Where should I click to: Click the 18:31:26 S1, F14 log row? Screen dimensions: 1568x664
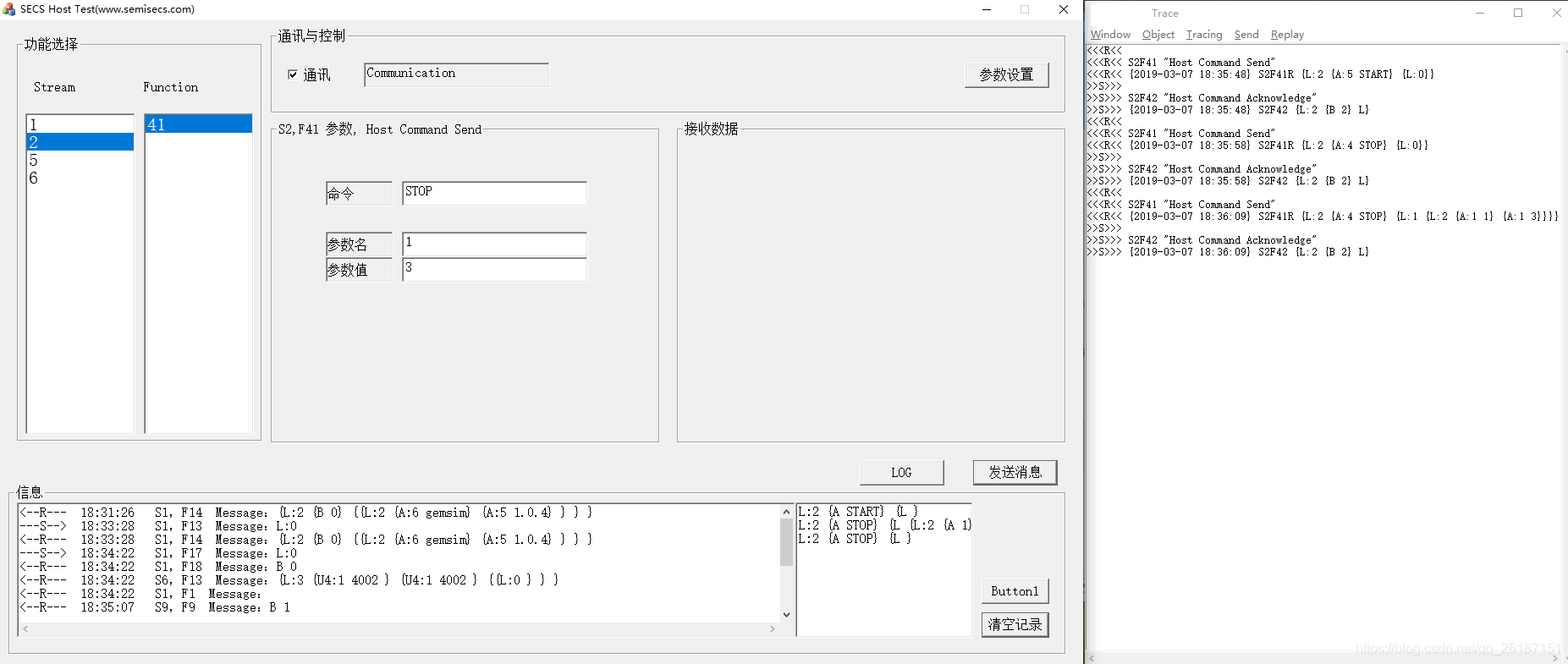pos(305,513)
